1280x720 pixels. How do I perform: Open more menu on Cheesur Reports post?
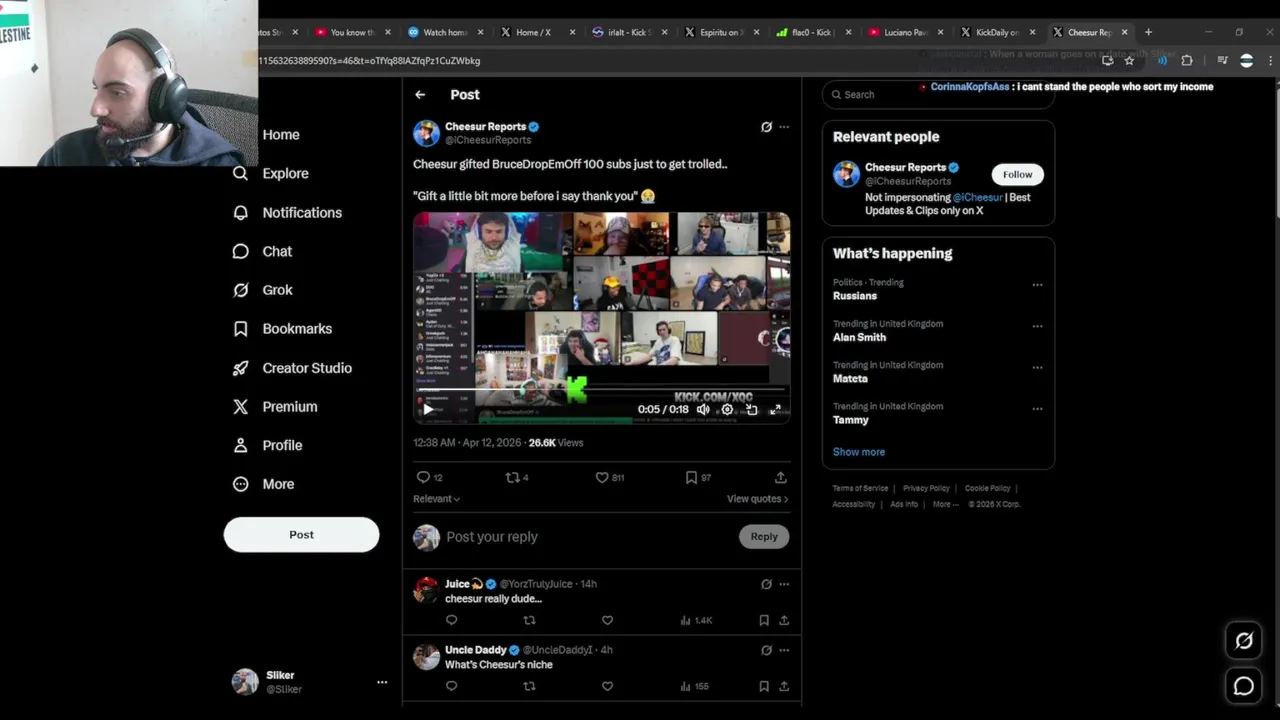pos(784,127)
